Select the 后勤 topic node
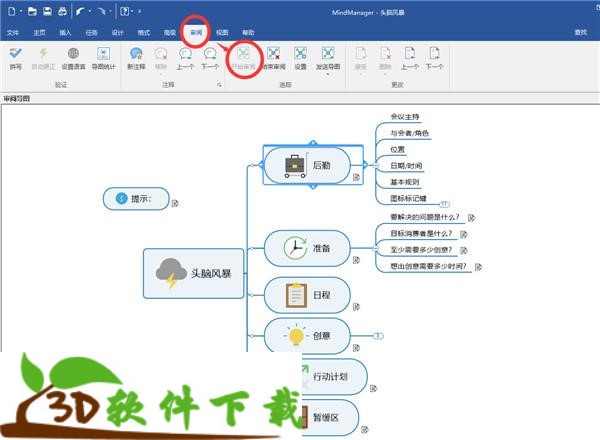 click(x=307, y=165)
